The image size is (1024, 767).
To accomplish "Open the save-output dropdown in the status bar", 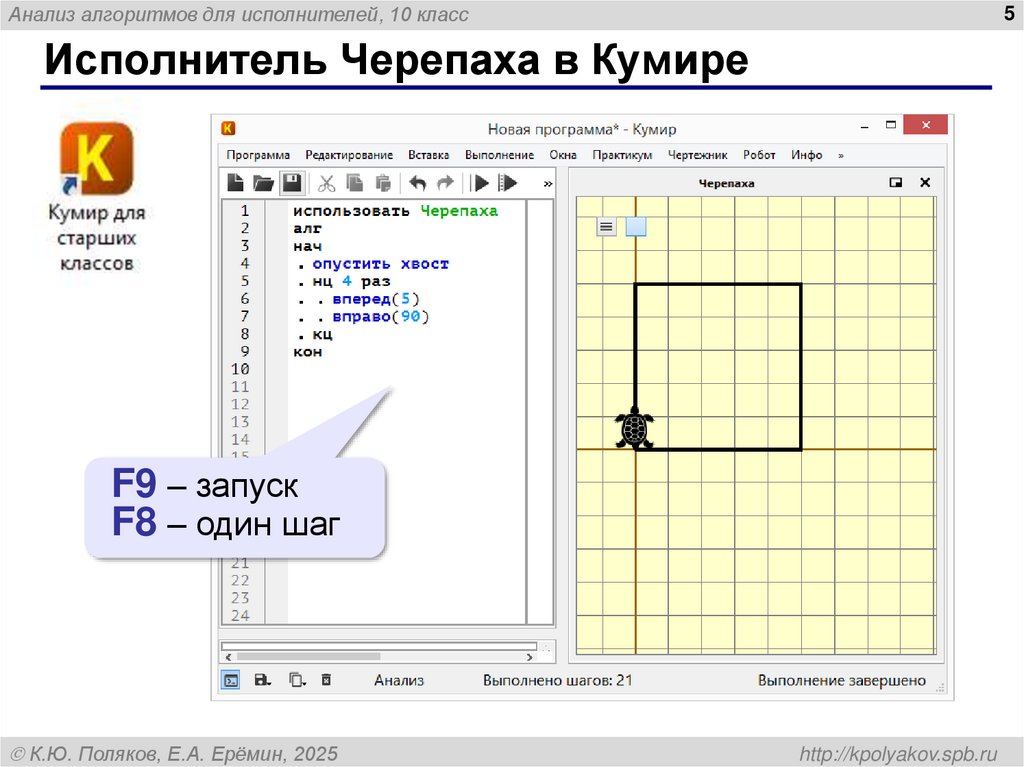I will (261, 680).
